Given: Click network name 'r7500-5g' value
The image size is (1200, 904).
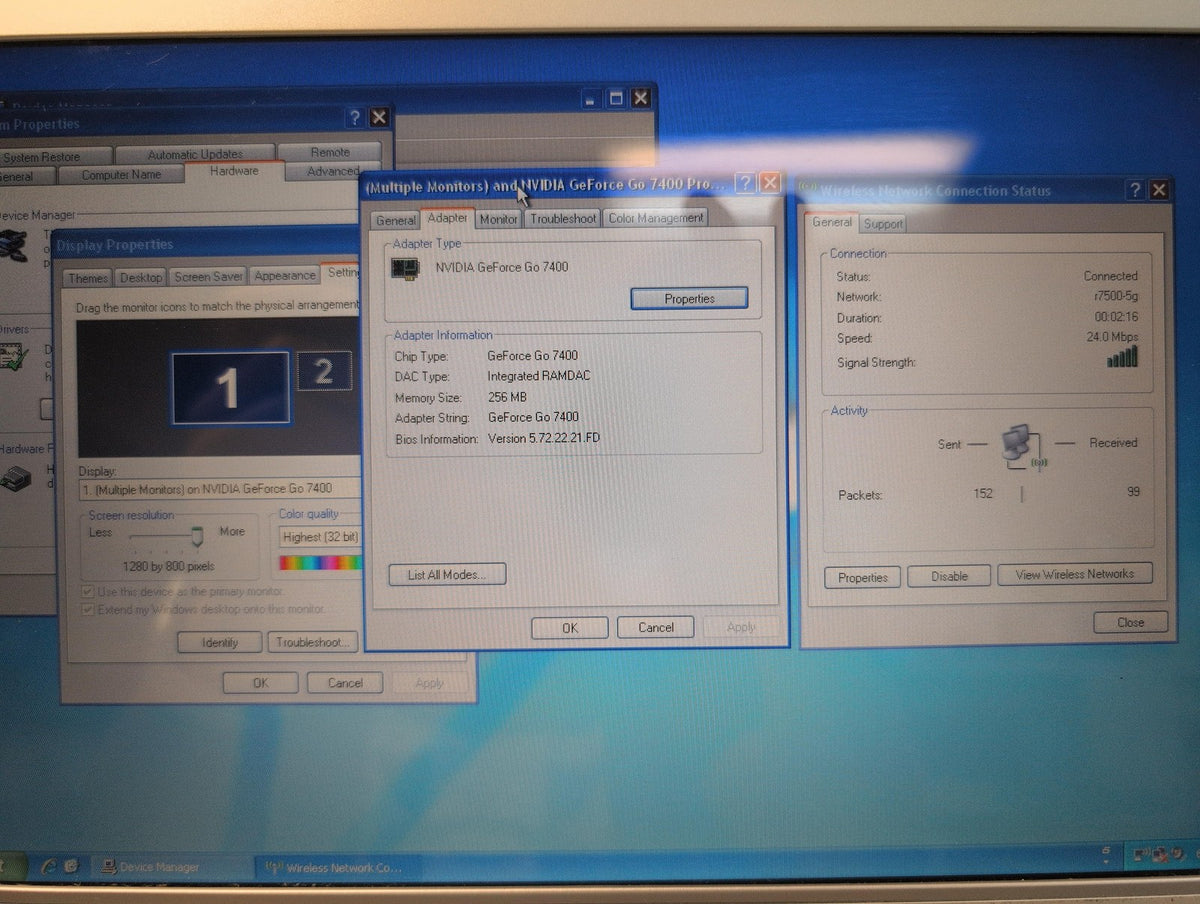Looking at the screenshot, I should point(1116,296).
